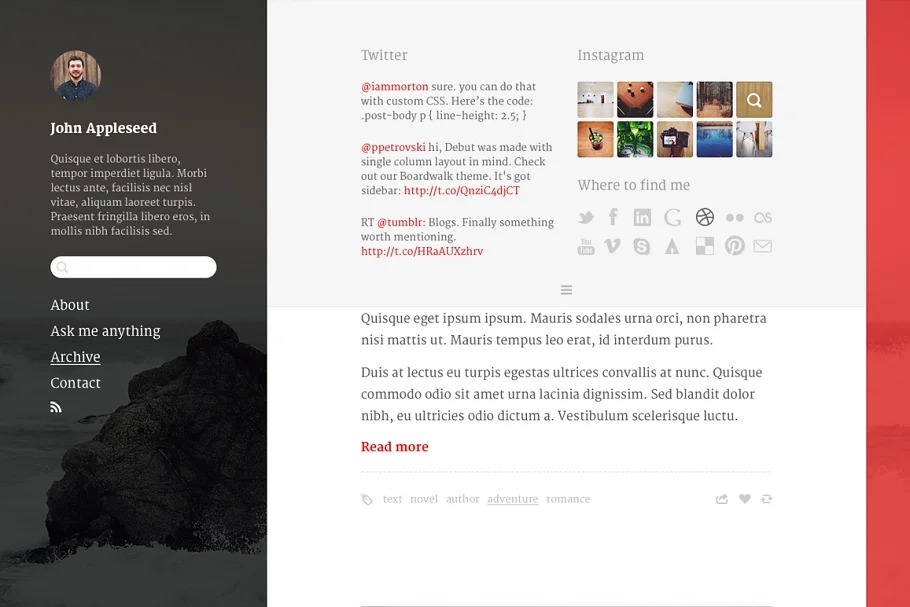Open the RSS feed icon
This screenshot has width=910, height=607.
[56, 407]
